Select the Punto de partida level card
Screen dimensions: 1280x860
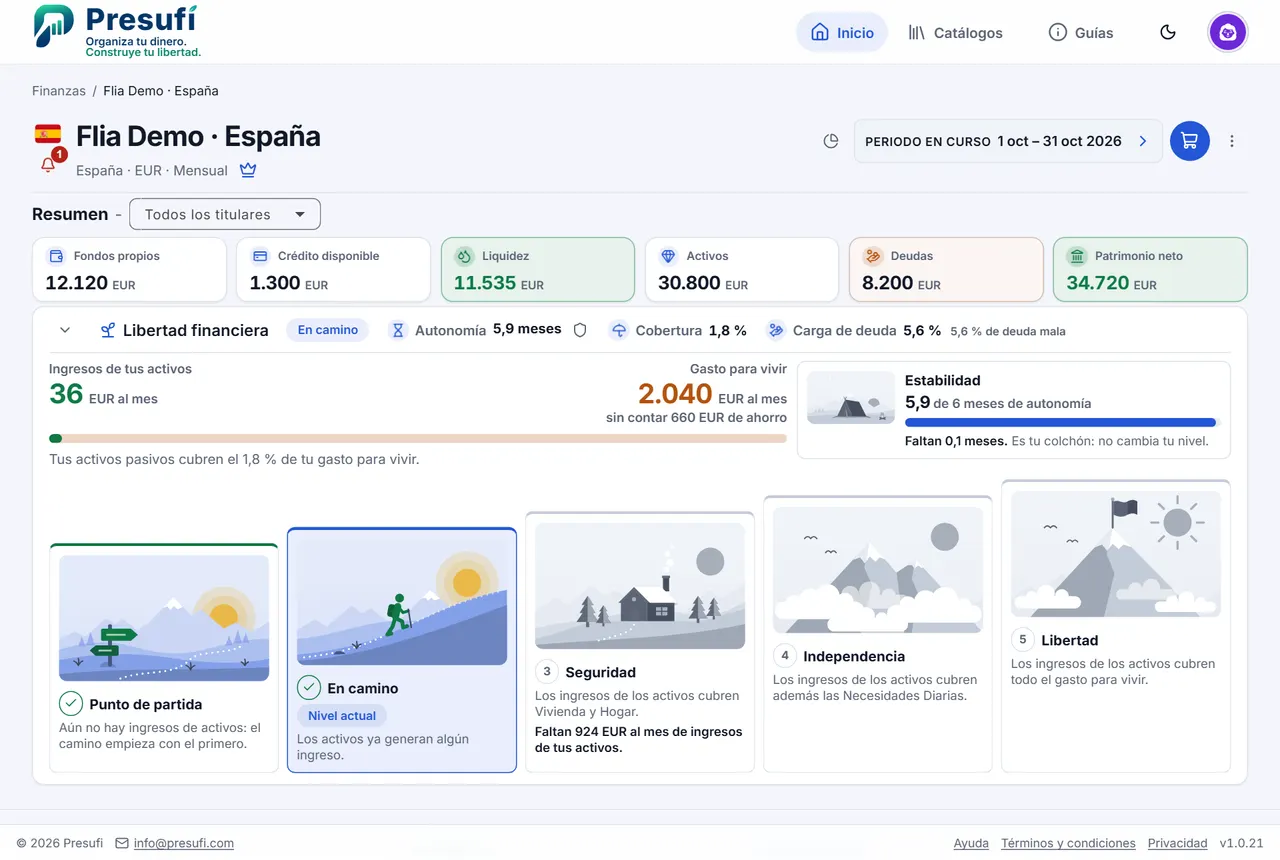pos(164,658)
